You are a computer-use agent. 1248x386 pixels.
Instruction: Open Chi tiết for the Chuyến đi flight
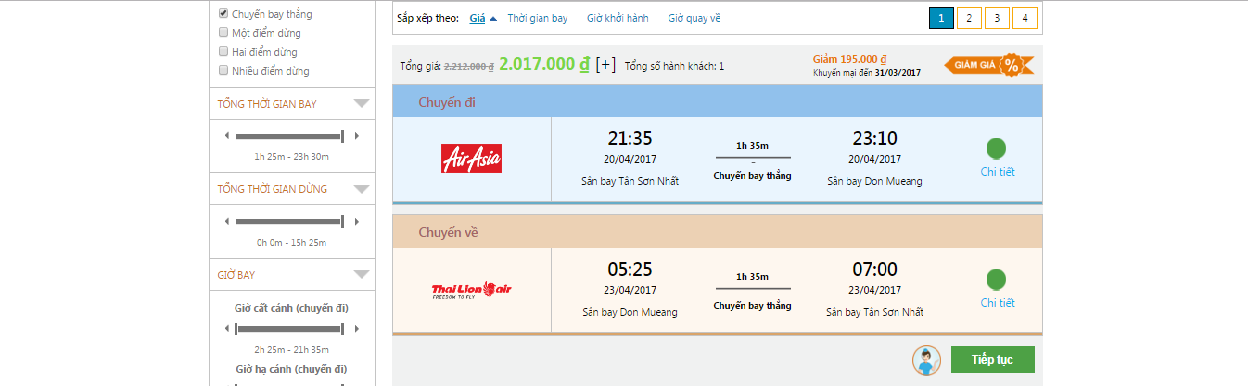(x=997, y=172)
